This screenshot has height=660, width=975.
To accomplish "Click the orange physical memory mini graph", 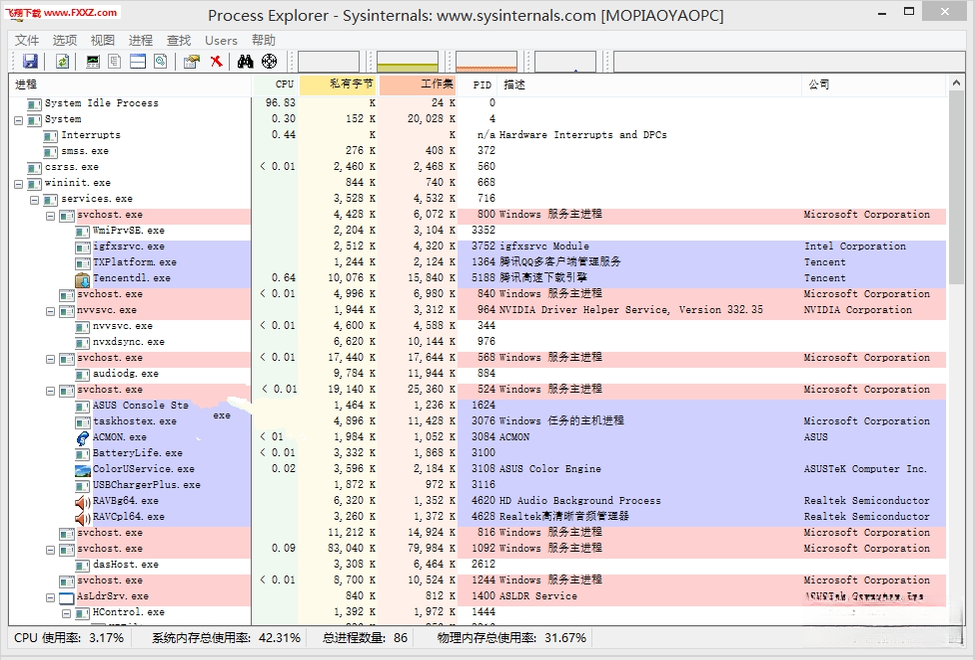I will (x=486, y=62).
